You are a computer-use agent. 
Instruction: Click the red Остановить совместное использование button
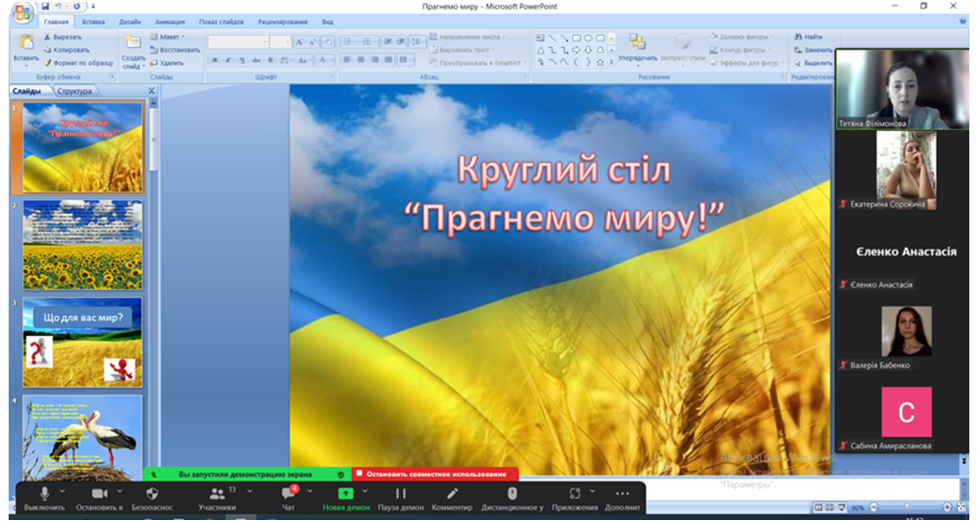coord(436,474)
